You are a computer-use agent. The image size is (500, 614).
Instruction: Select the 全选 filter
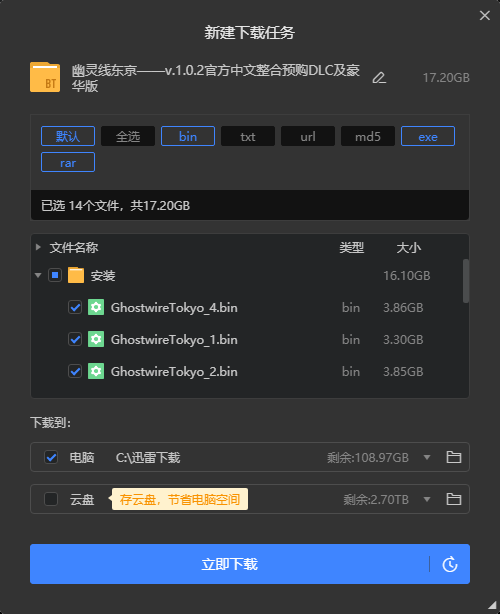(x=128, y=136)
